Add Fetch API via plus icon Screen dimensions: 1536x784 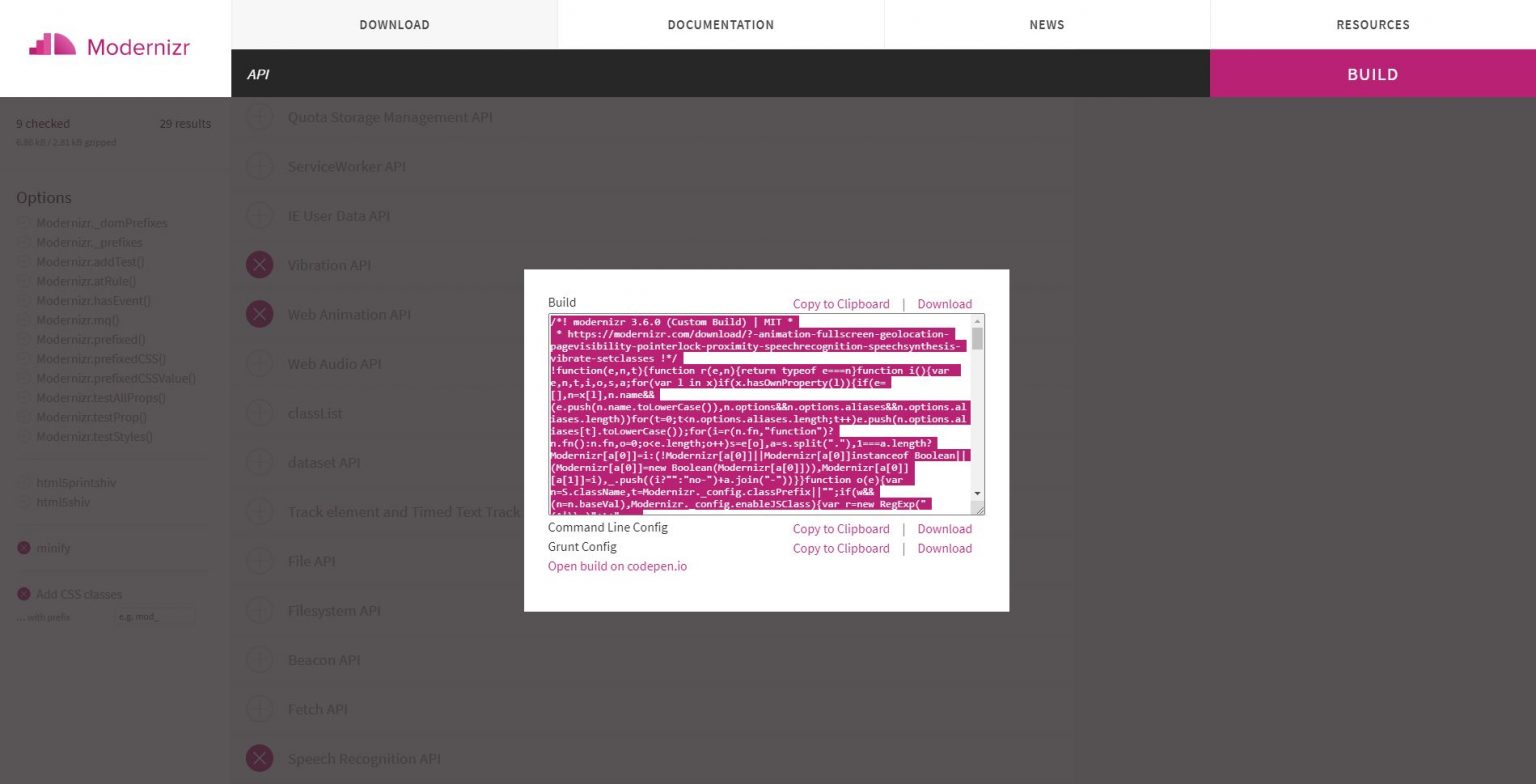pos(259,708)
